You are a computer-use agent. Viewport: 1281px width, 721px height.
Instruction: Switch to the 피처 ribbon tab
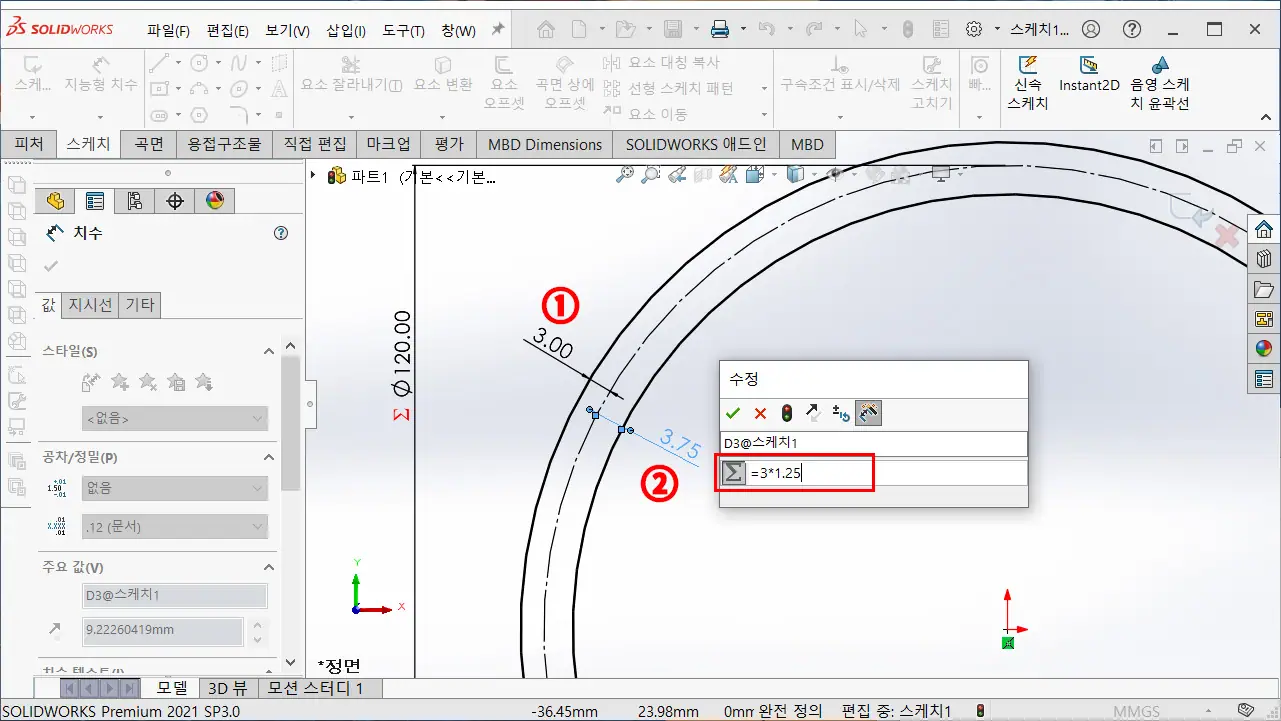pyautogui.click(x=28, y=144)
